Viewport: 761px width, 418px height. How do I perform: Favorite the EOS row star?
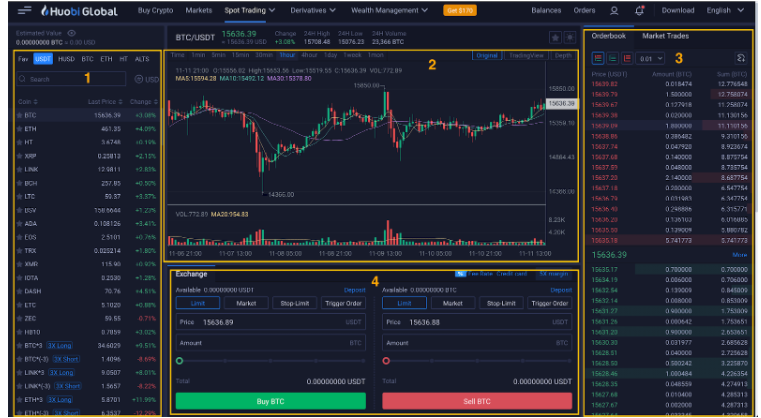coord(20,237)
